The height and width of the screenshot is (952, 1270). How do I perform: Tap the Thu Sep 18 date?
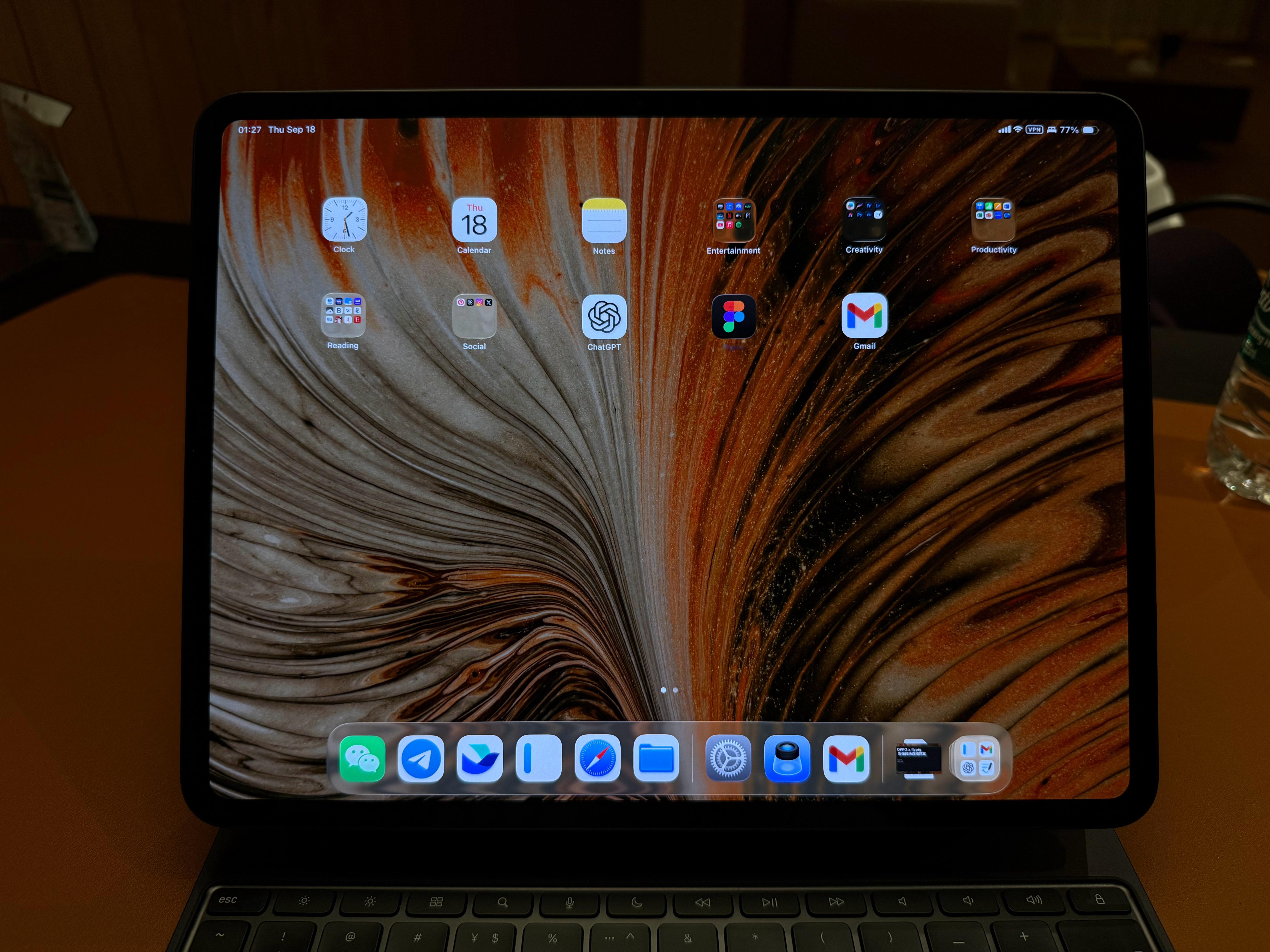[x=292, y=130]
